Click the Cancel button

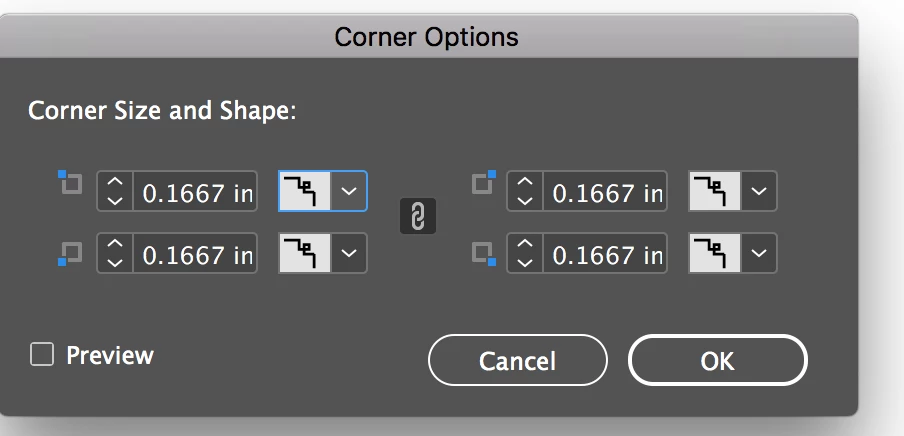coord(518,360)
